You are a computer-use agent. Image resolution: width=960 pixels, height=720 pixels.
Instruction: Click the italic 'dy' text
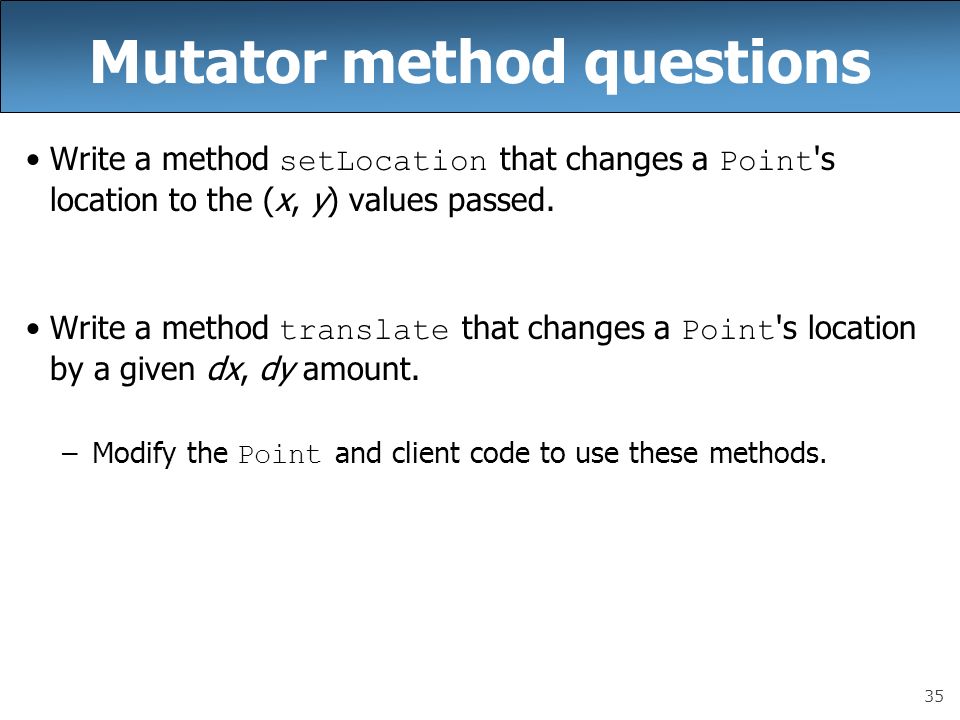279,371
